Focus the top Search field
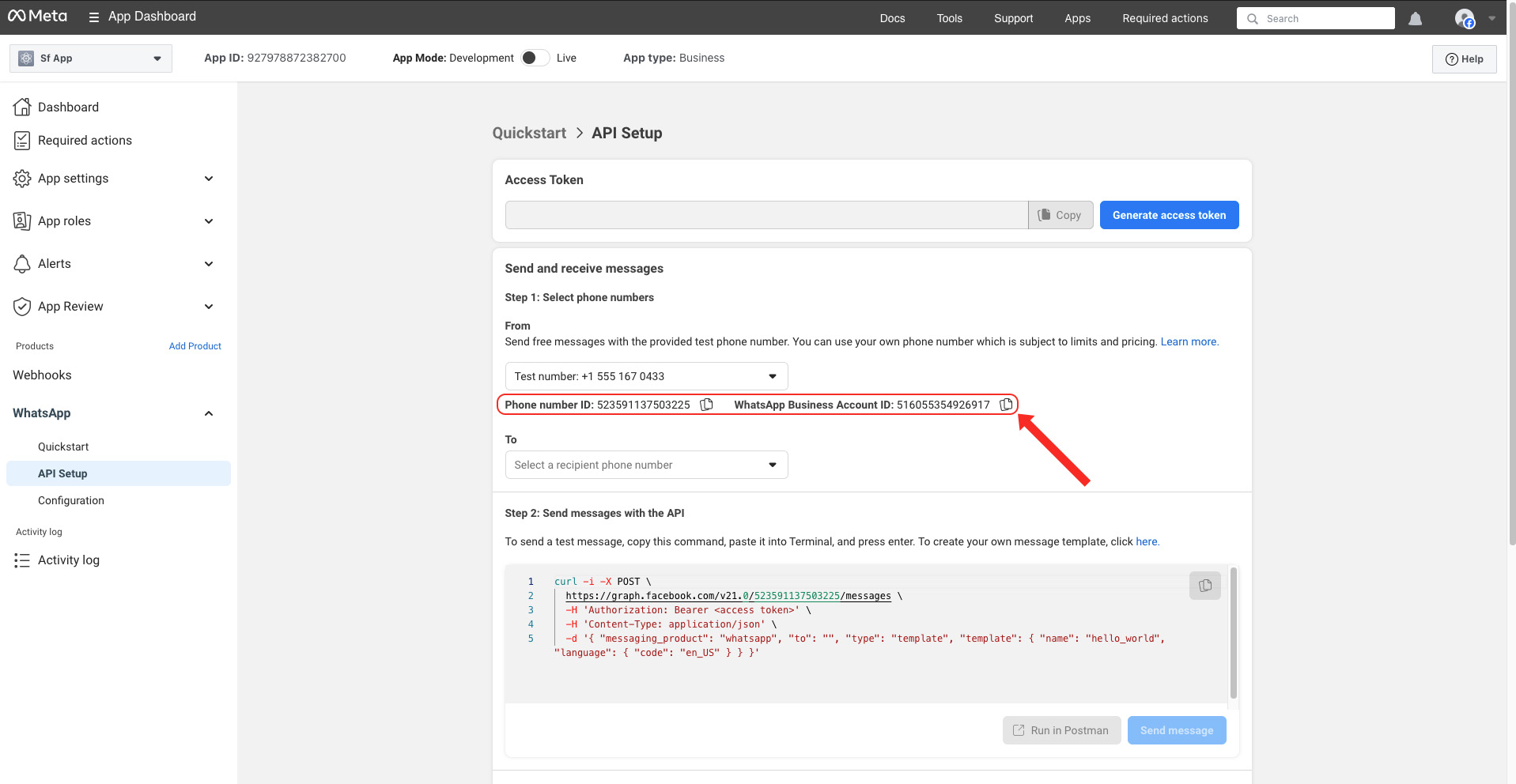Viewport: 1516px width, 784px height. coord(1316,19)
